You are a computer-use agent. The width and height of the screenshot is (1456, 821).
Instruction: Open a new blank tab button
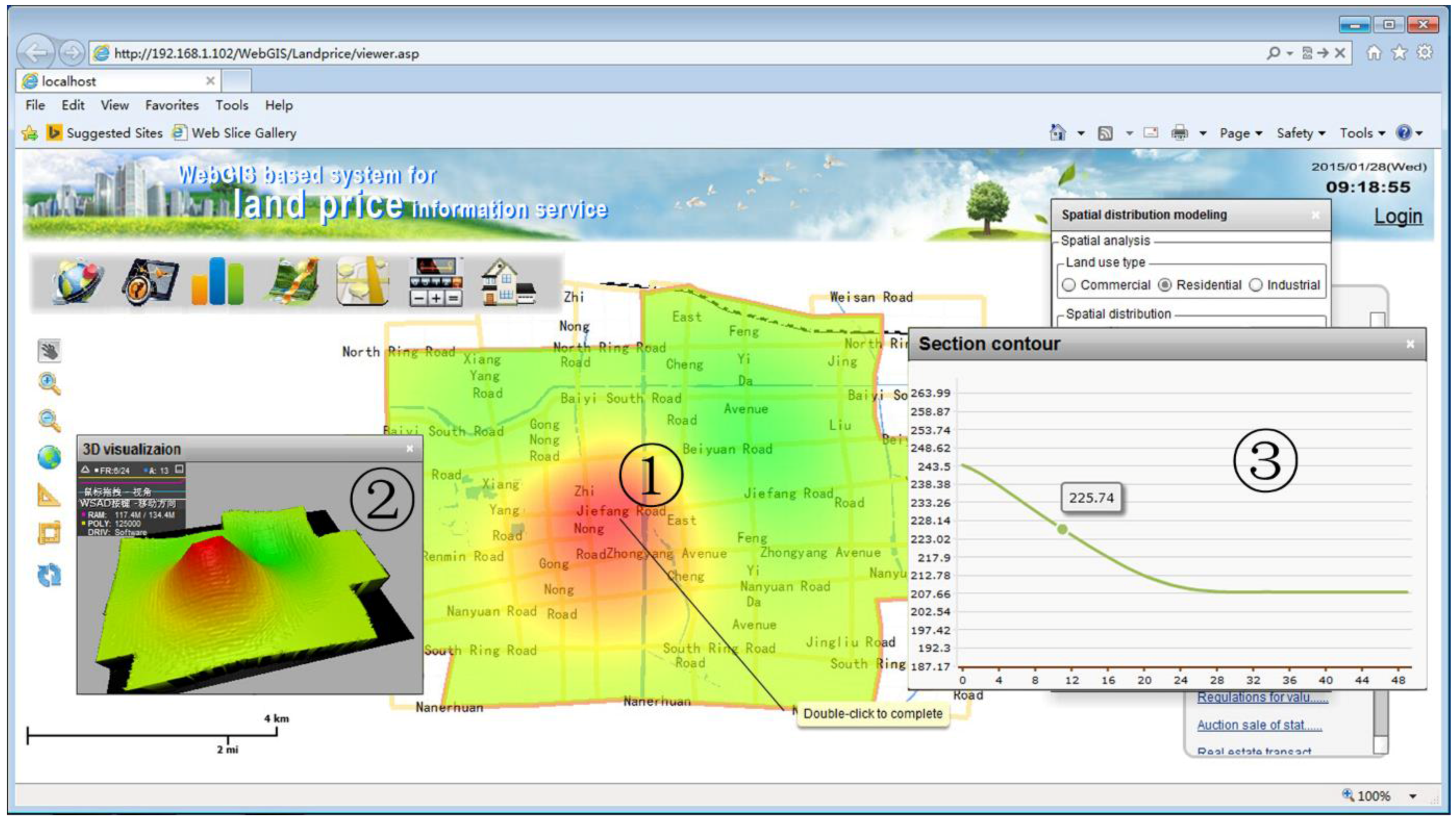point(236,81)
